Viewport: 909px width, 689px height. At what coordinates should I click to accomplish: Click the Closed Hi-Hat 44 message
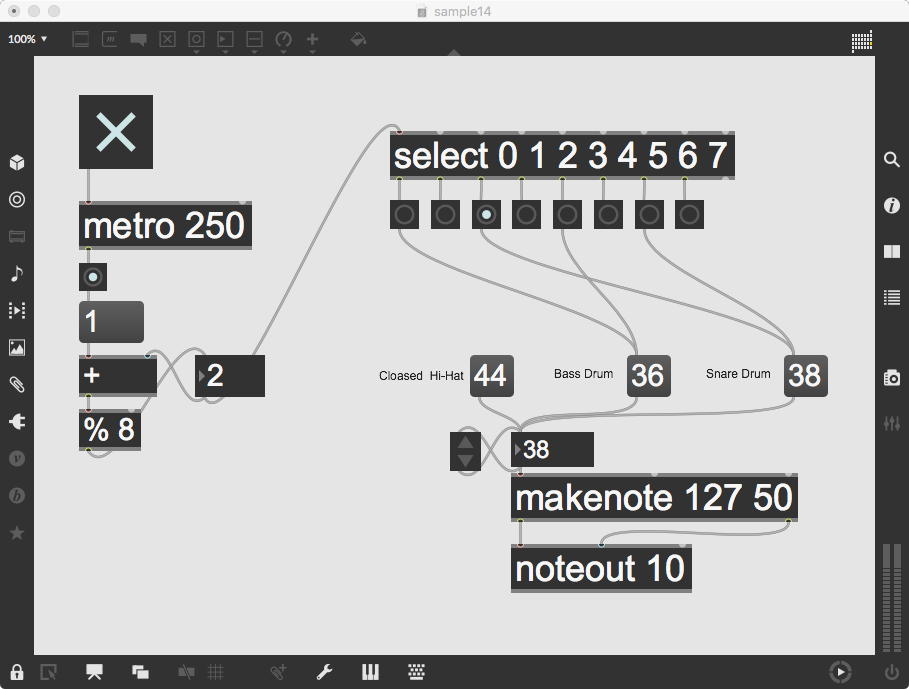point(492,376)
